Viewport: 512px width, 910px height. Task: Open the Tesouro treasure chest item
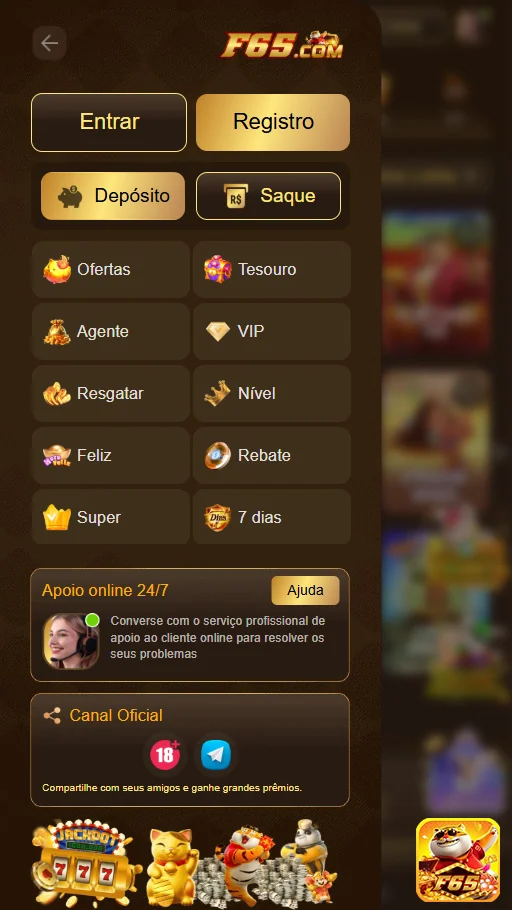(272, 269)
